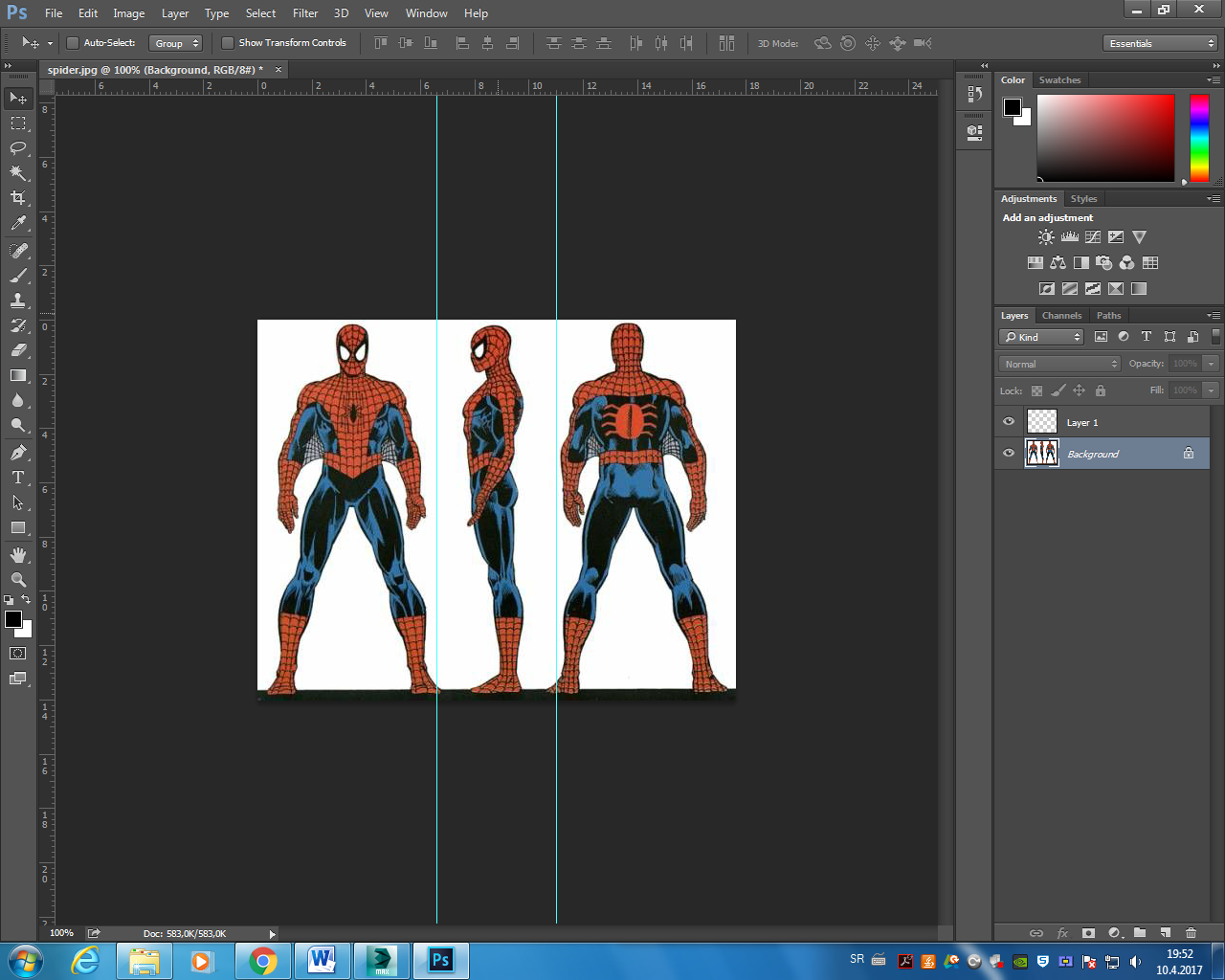Enable Auto-Select checkbox

(72, 43)
